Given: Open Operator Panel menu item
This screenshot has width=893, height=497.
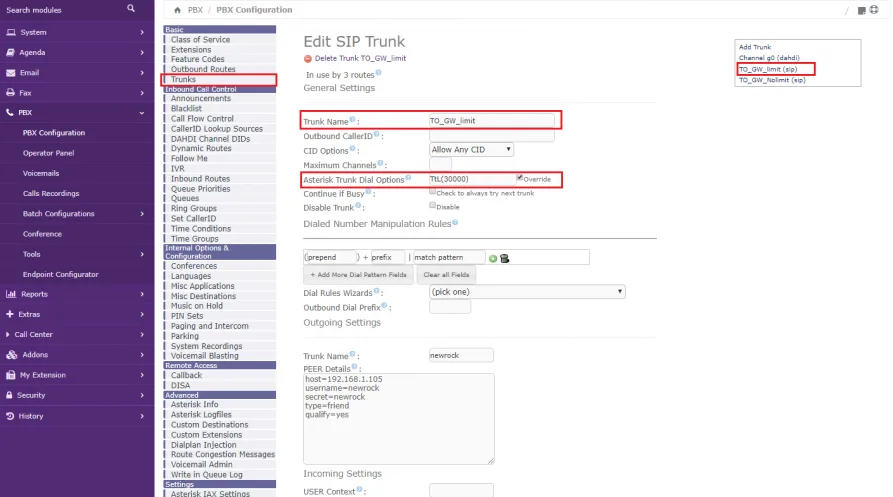Looking at the screenshot, I should [x=48, y=153].
